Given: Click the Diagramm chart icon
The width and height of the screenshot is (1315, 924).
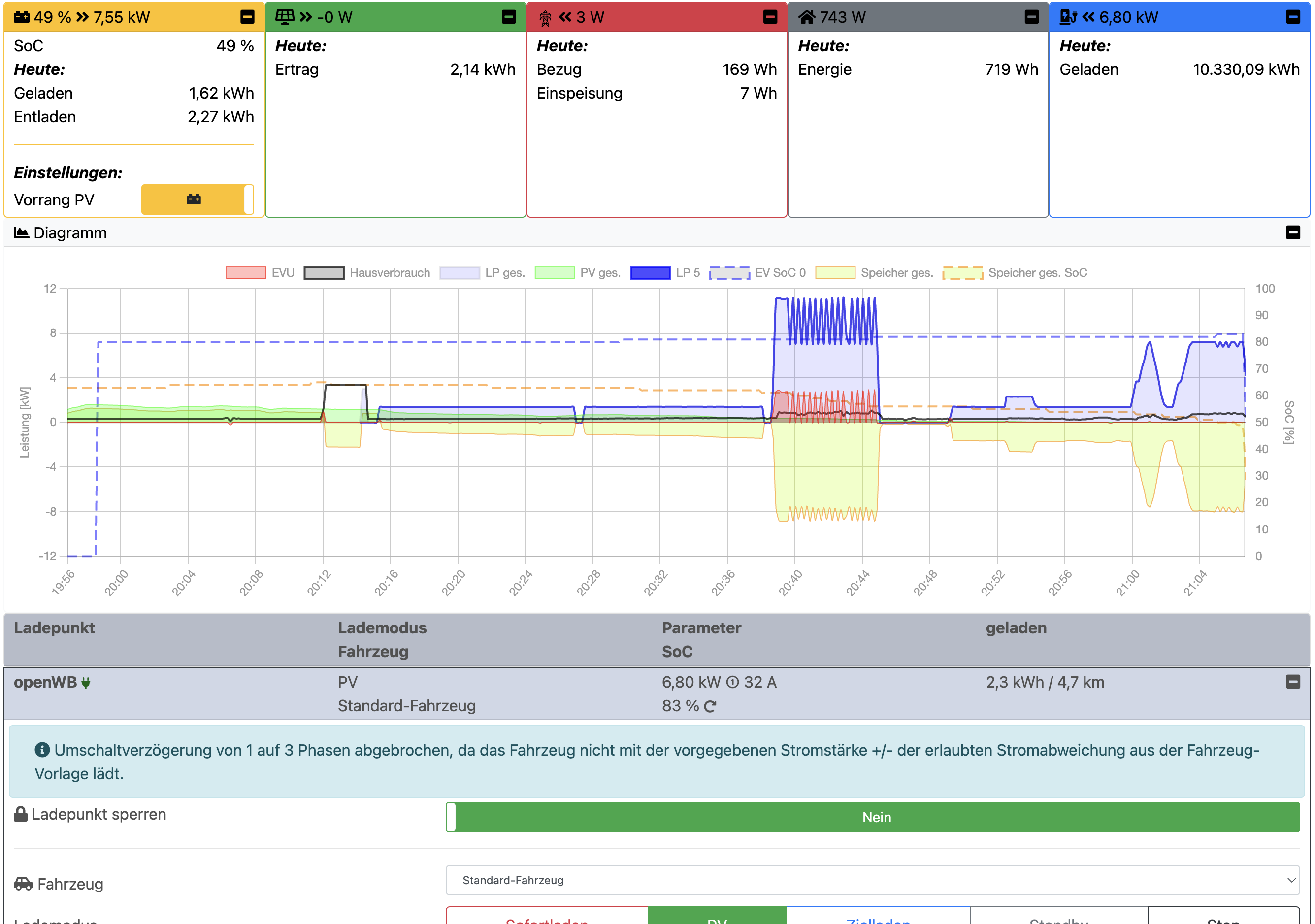Looking at the screenshot, I should [x=21, y=232].
